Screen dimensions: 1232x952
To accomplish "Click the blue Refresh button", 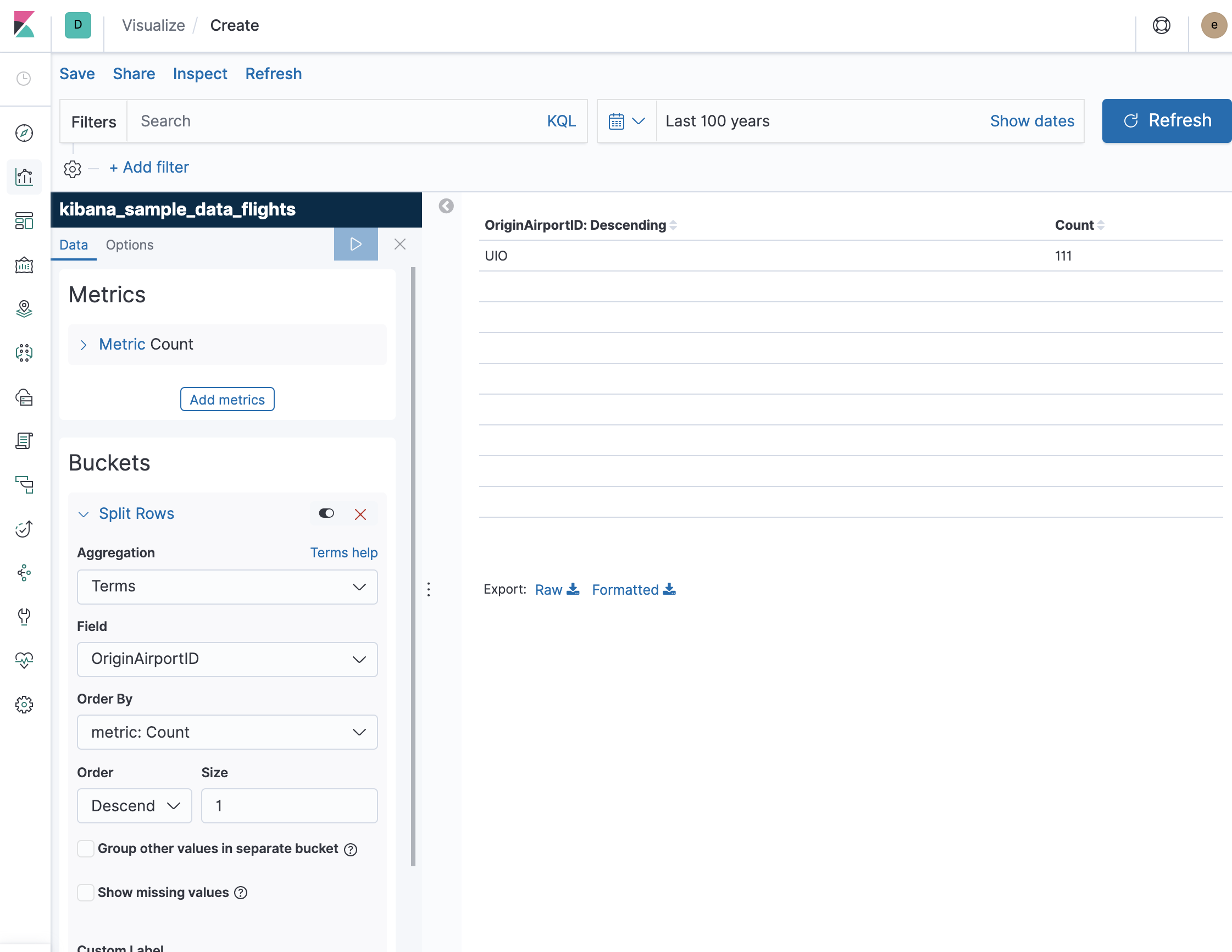I will pyautogui.click(x=1167, y=121).
